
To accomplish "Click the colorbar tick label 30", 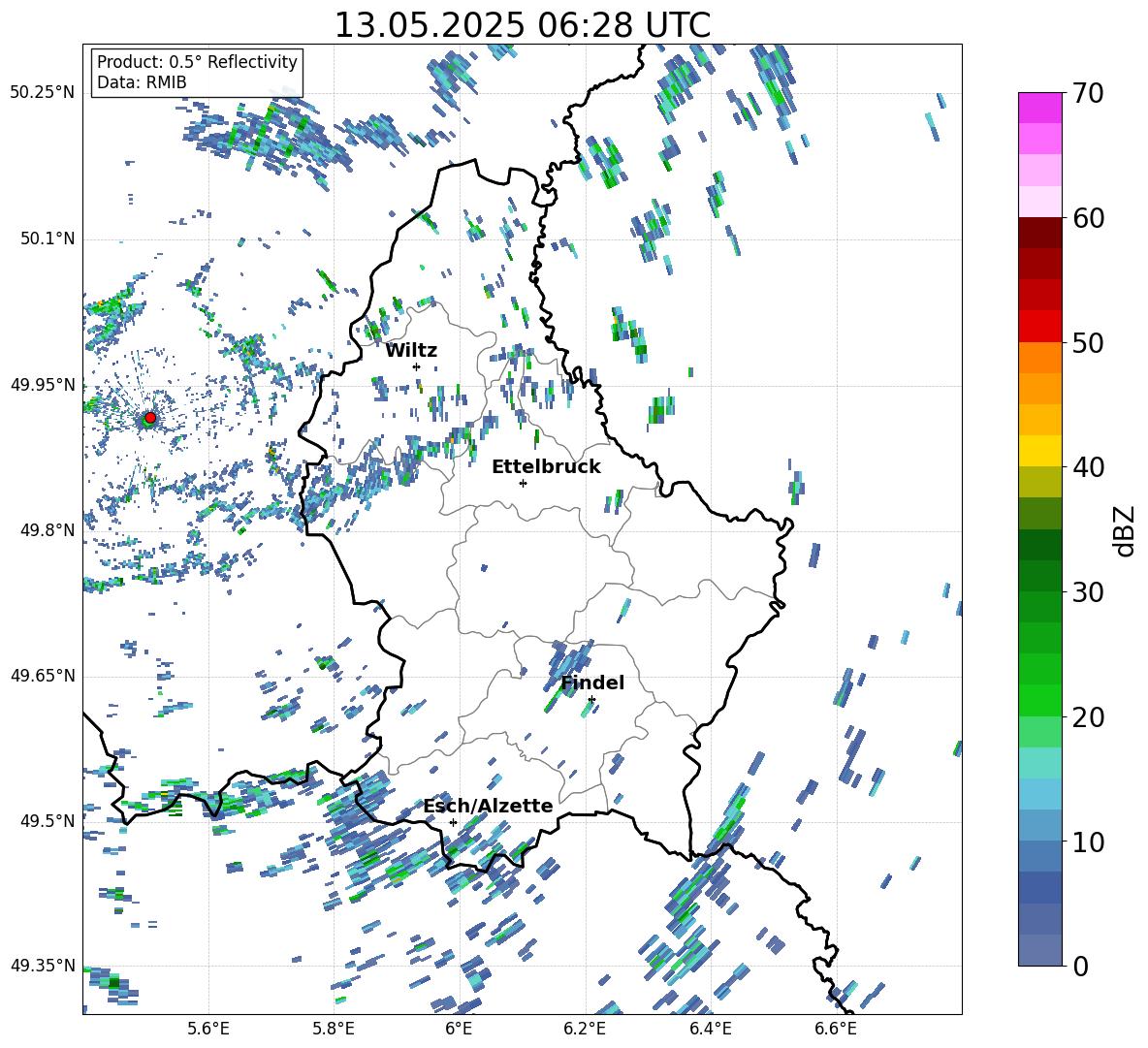I will (1088, 592).
